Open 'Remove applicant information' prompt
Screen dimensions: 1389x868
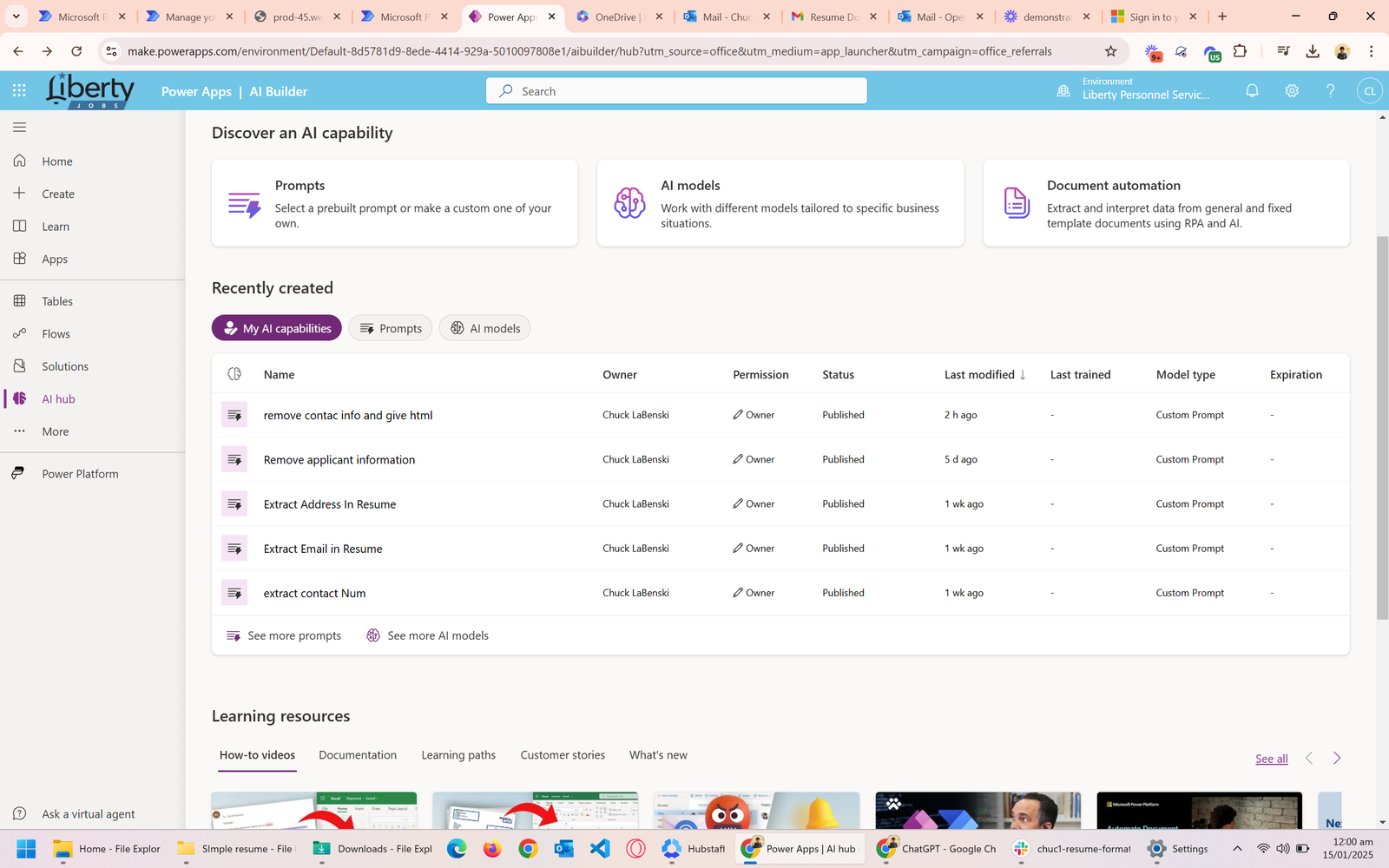[339, 459]
